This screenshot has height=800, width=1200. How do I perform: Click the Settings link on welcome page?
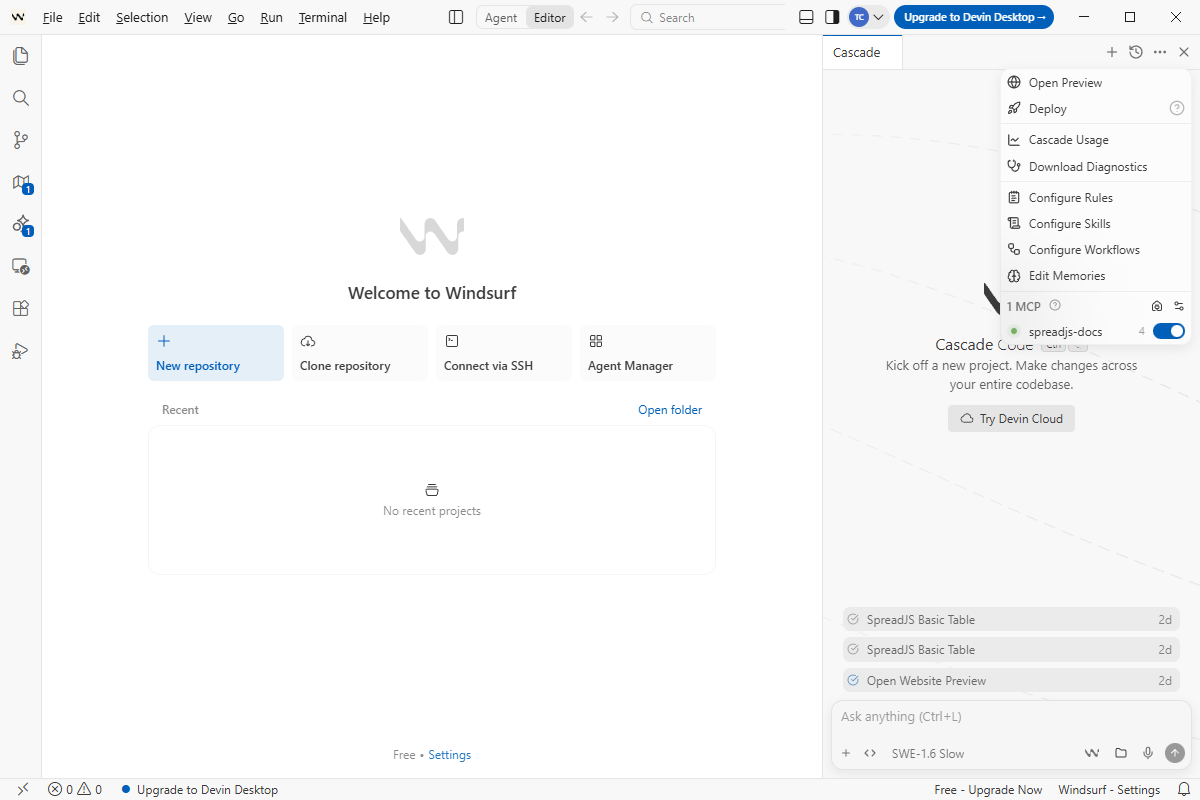(x=450, y=755)
